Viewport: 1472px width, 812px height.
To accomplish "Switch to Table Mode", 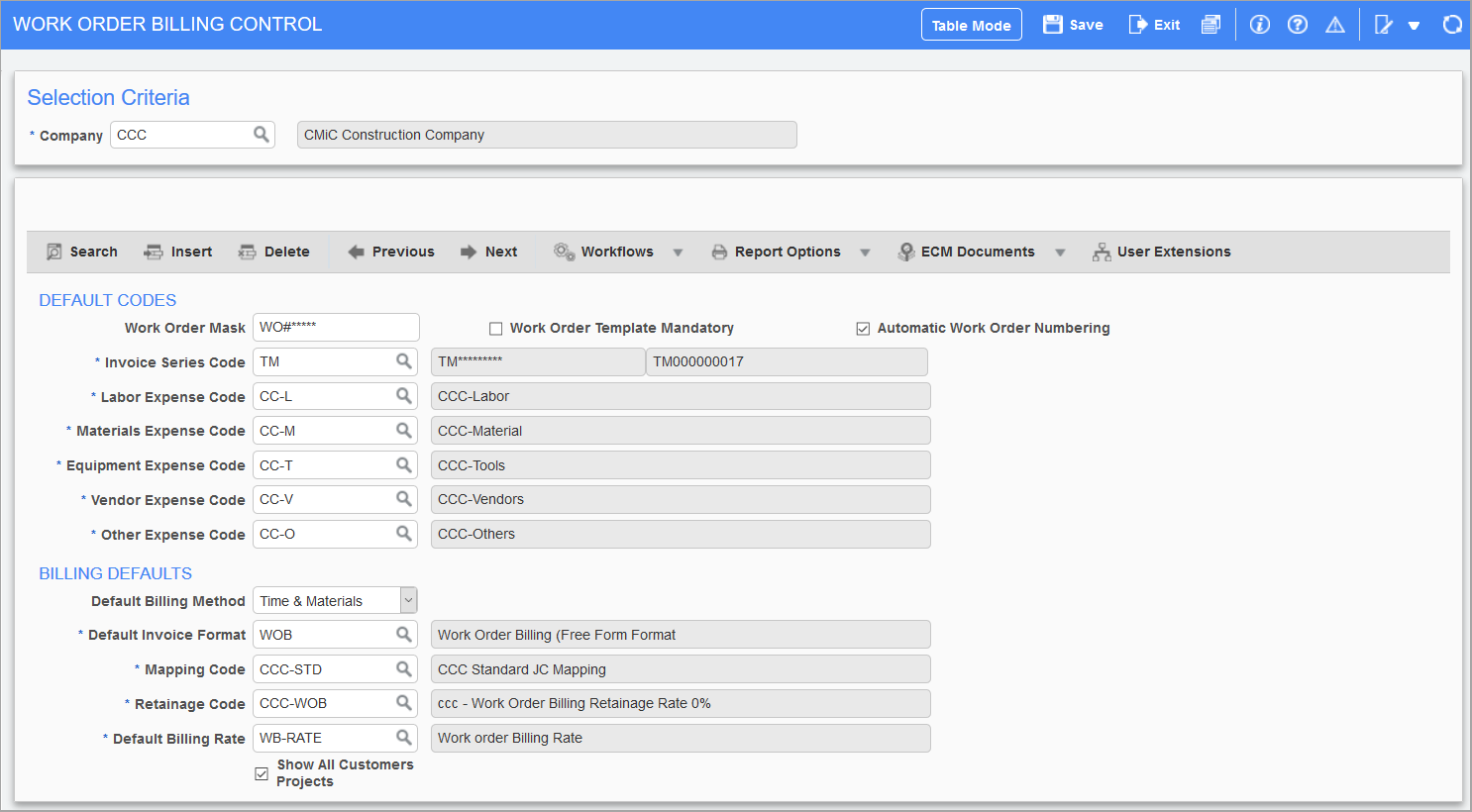I will click(x=971, y=25).
